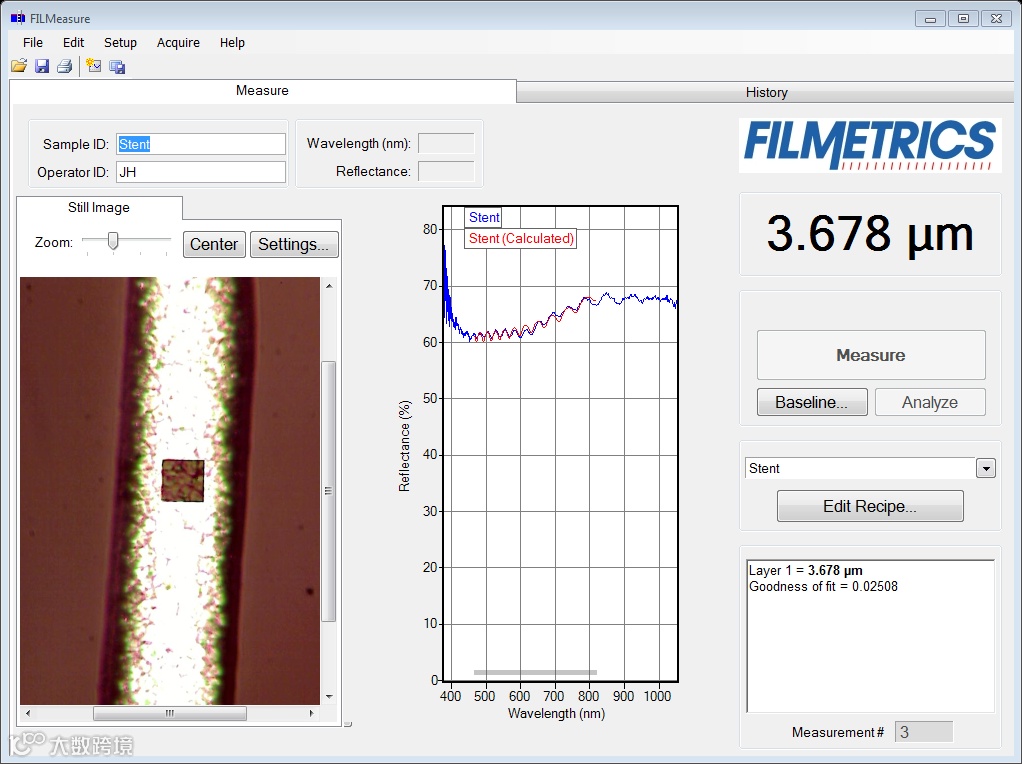Image resolution: width=1022 pixels, height=764 pixels.
Task: Click the Sample ID input field
Action: (201, 144)
